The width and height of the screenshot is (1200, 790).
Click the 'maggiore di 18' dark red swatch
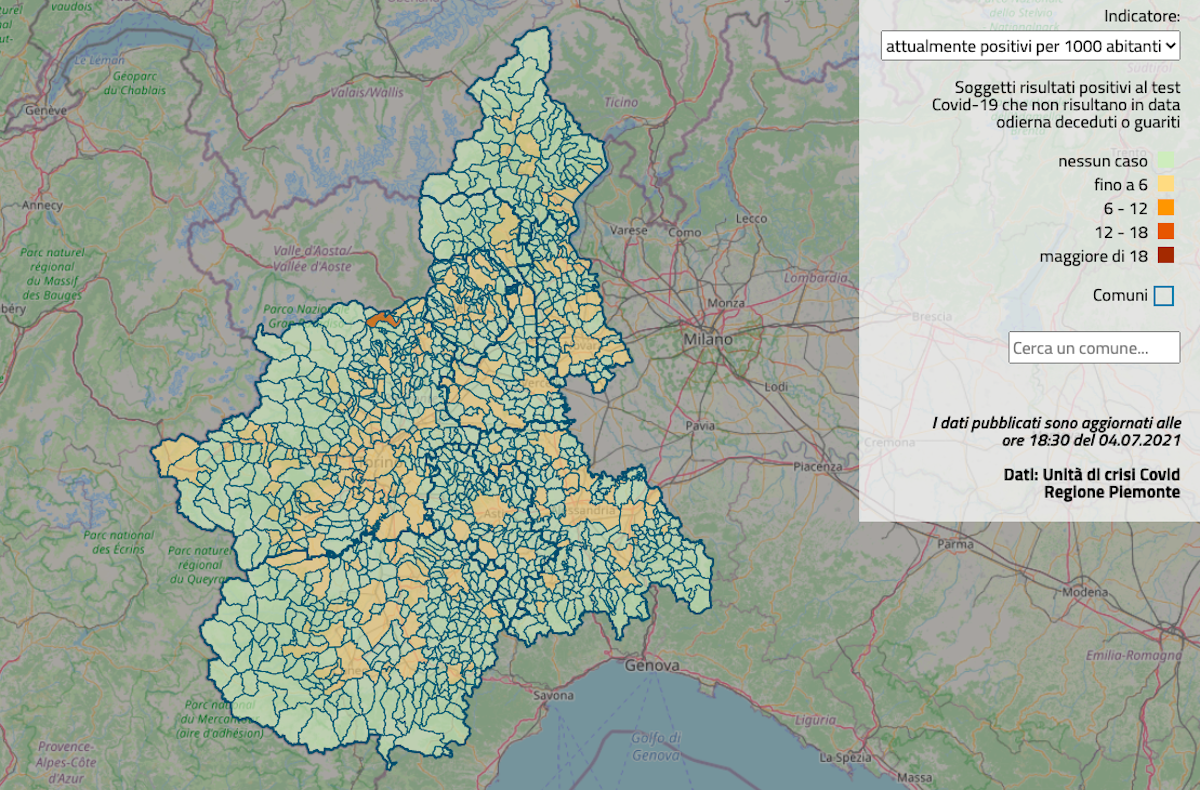pos(1165,256)
